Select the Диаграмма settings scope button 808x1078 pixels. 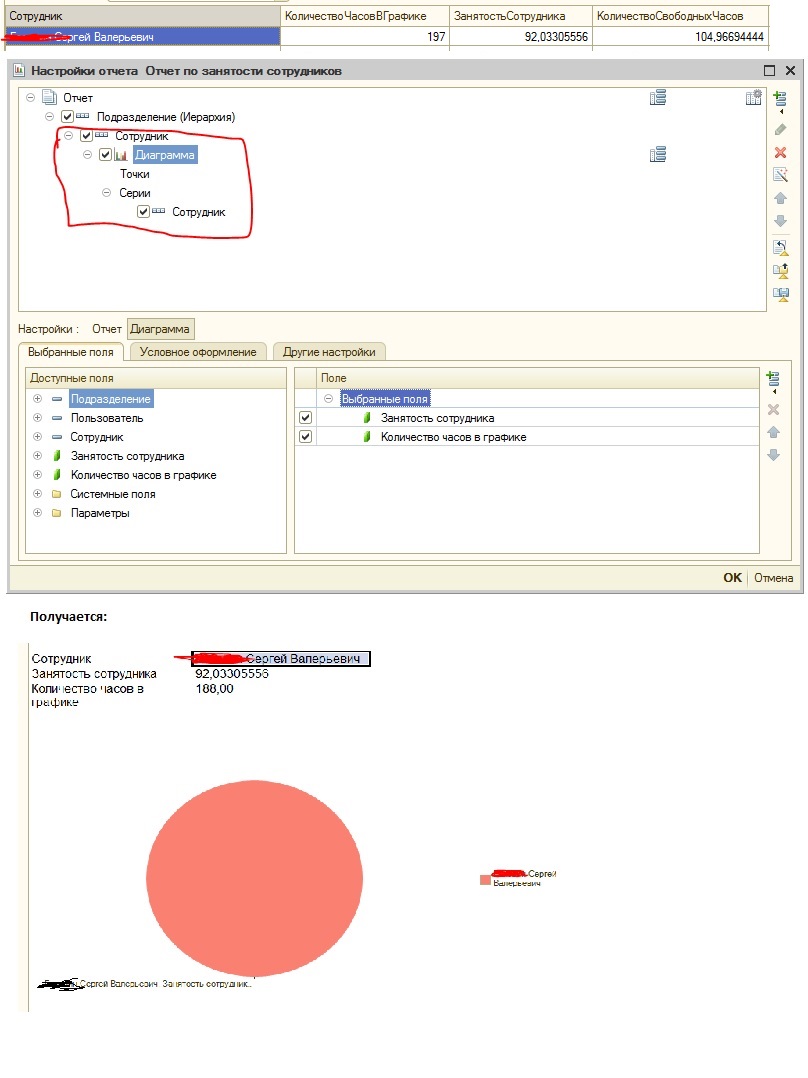coord(160,329)
